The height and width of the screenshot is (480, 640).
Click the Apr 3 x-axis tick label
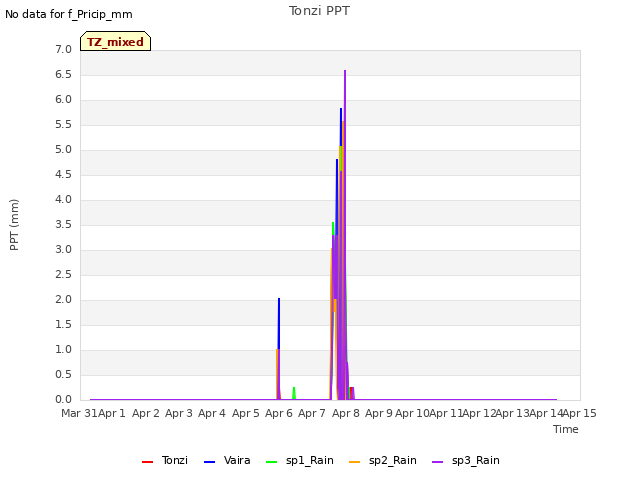tap(179, 413)
